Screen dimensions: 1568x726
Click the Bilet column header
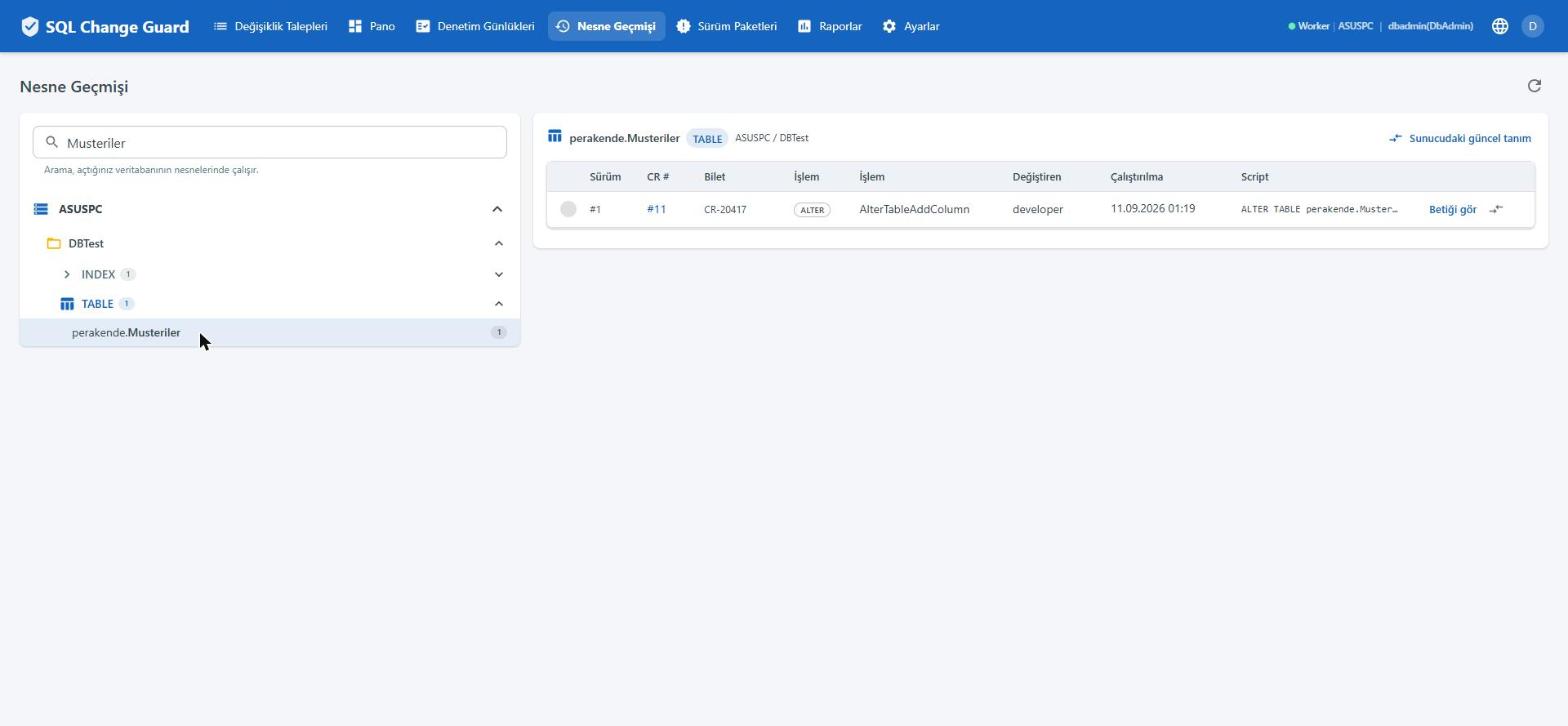[x=714, y=177]
